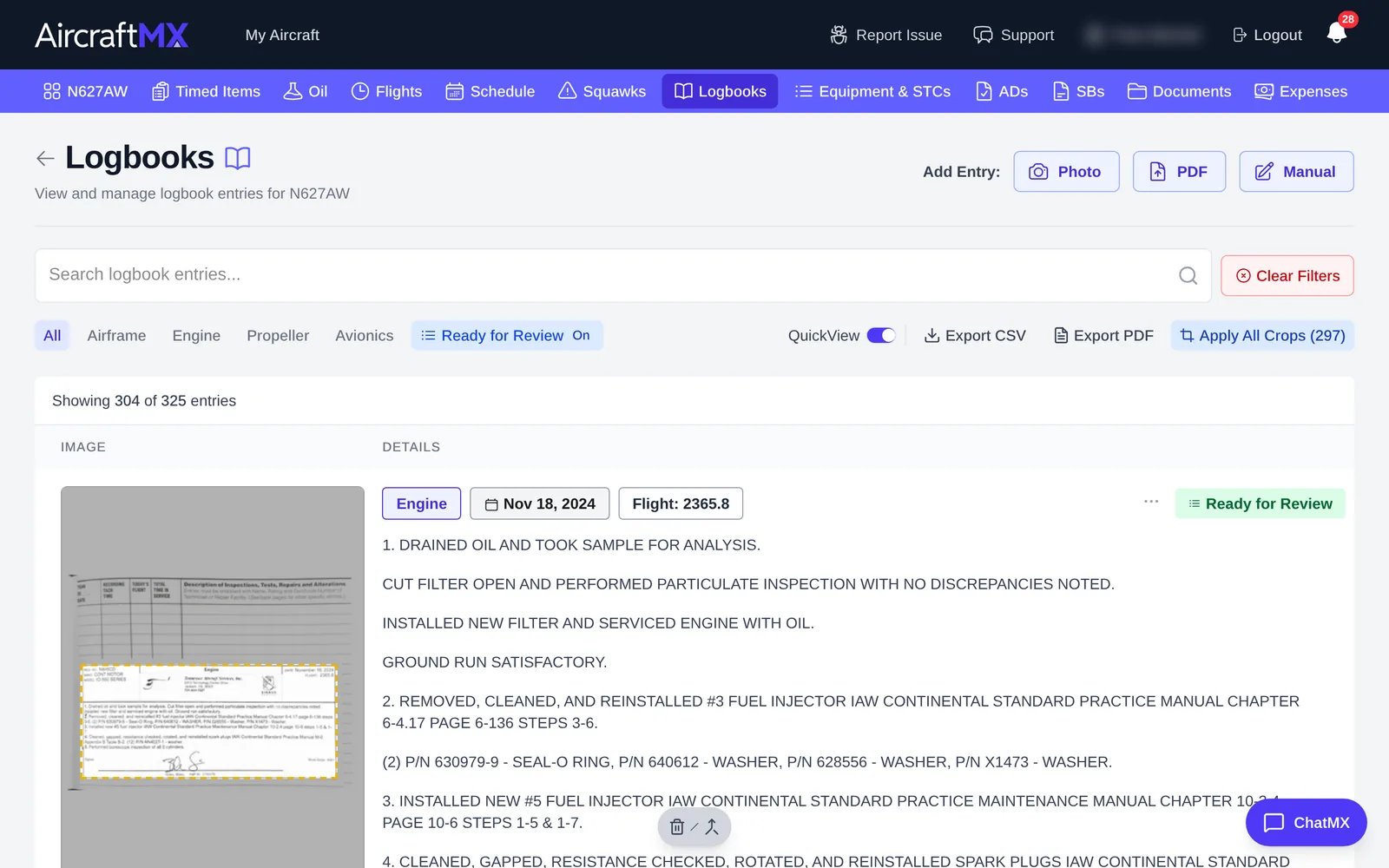Select the Logbooks tab
This screenshot has height=868, width=1389.
[720, 91]
